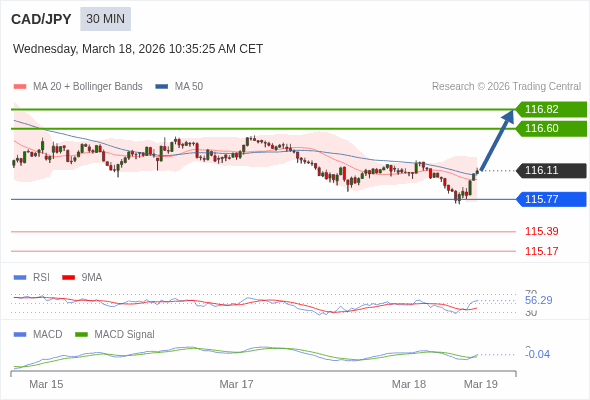
Task: Click the MACD Signal legend swatch
Action: click(x=81, y=335)
